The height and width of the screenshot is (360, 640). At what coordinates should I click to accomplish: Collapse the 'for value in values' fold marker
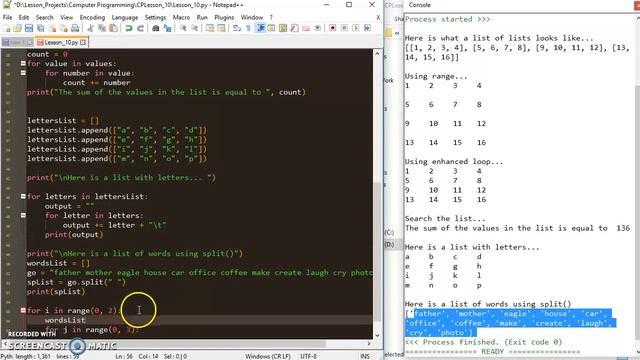pyautogui.click(x=23, y=64)
